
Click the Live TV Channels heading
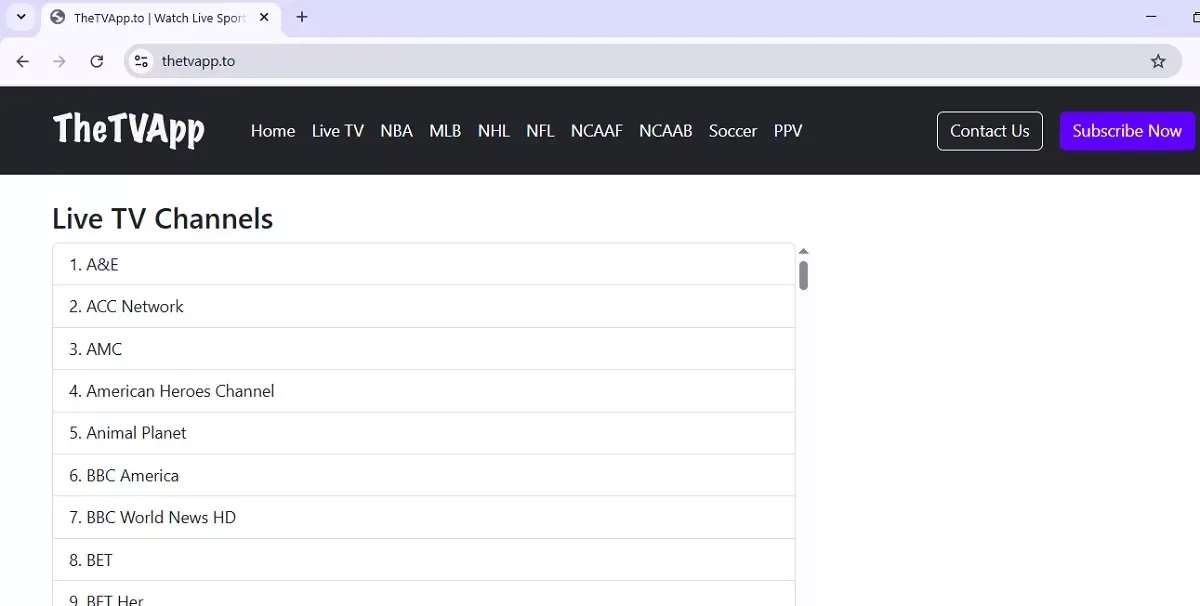point(162,219)
